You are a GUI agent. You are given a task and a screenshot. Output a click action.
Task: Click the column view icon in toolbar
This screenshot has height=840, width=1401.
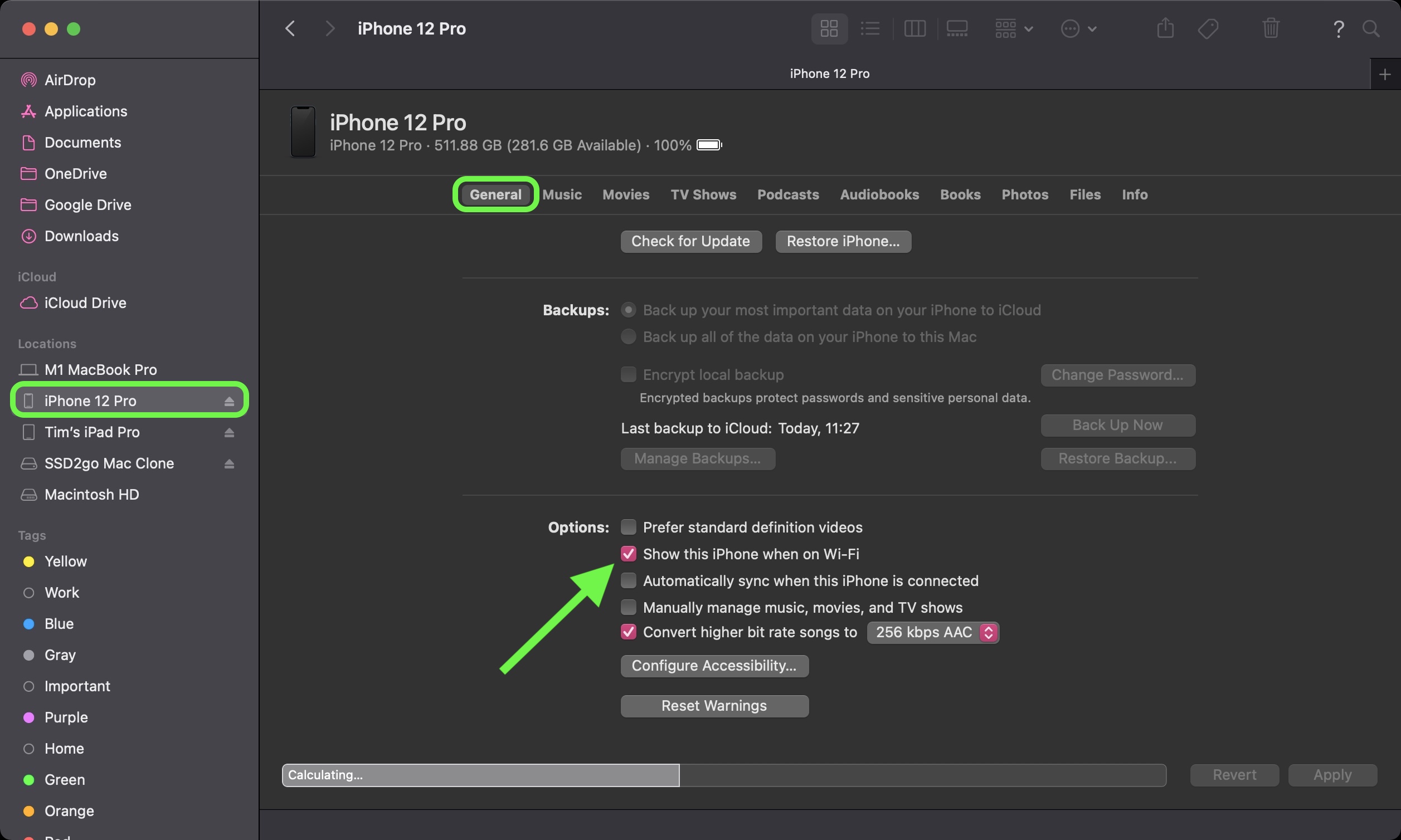pyautogui.click(x=913, y=27)
